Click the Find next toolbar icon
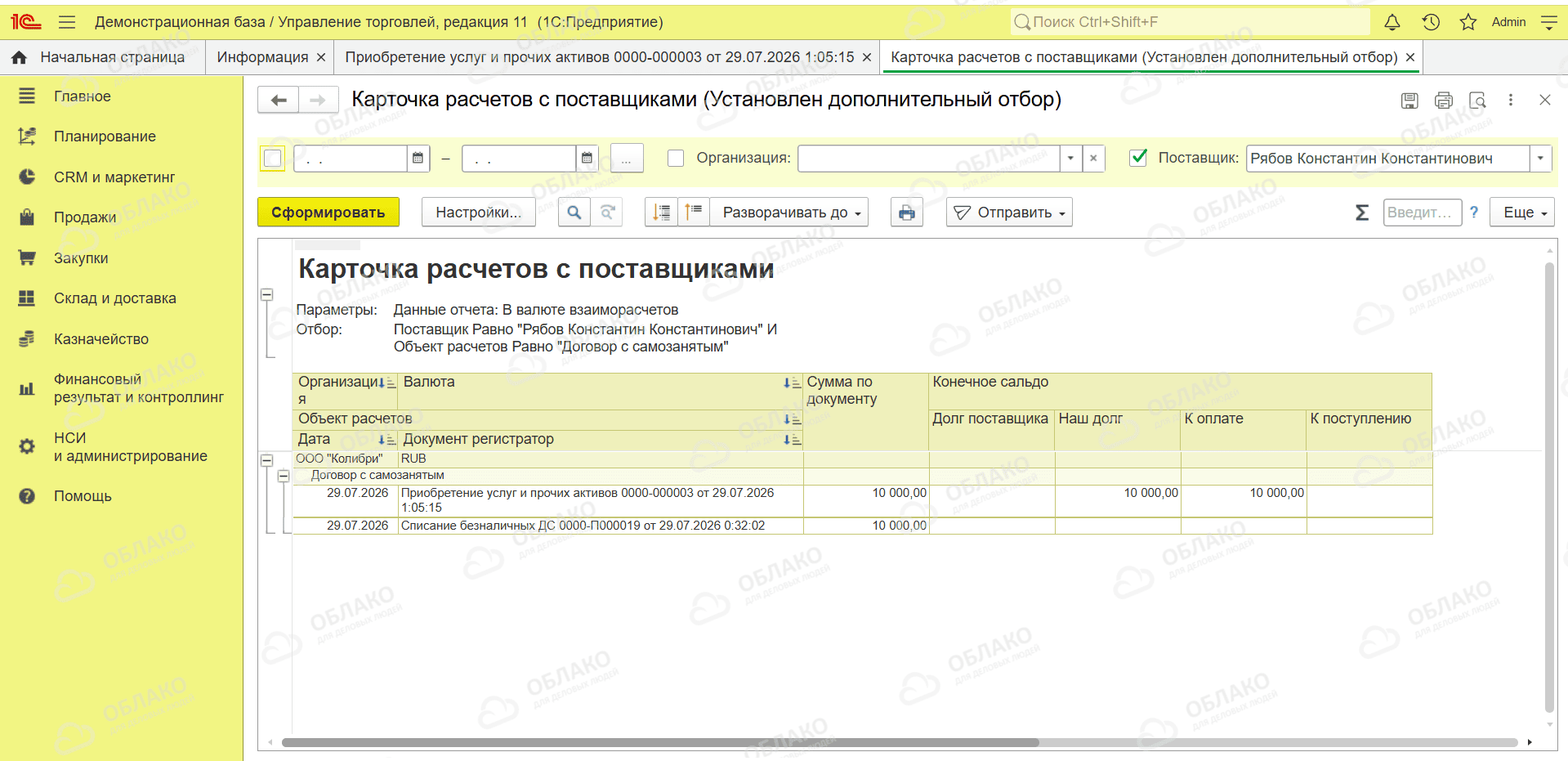Screen dimensions: 1568x761 point(607,213)
